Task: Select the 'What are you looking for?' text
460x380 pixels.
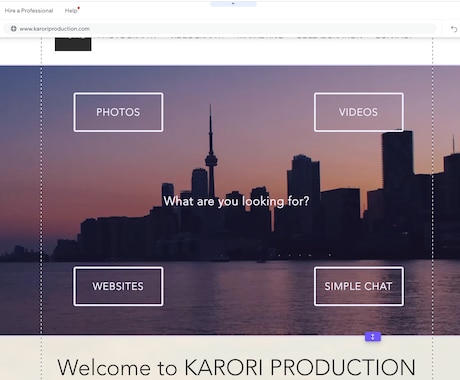Action: (236, 201)
